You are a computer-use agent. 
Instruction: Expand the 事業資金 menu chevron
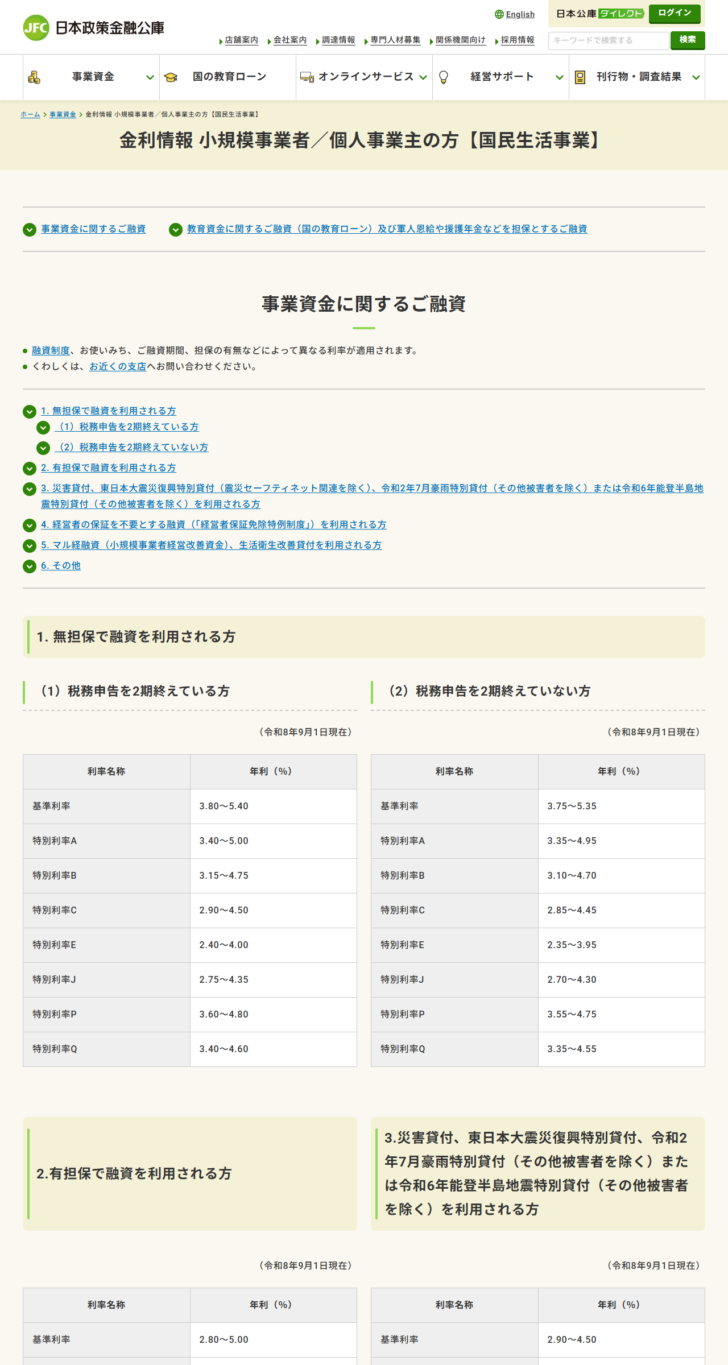point(150,77)
